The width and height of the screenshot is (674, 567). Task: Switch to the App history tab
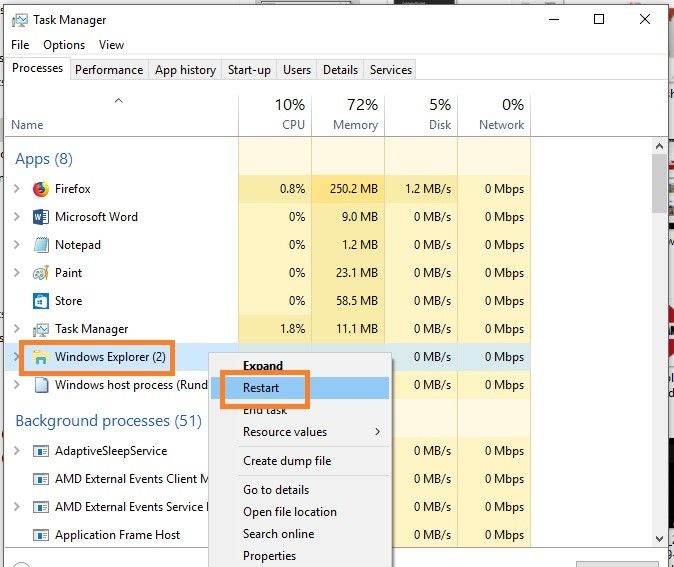click(x=185, y=70)
